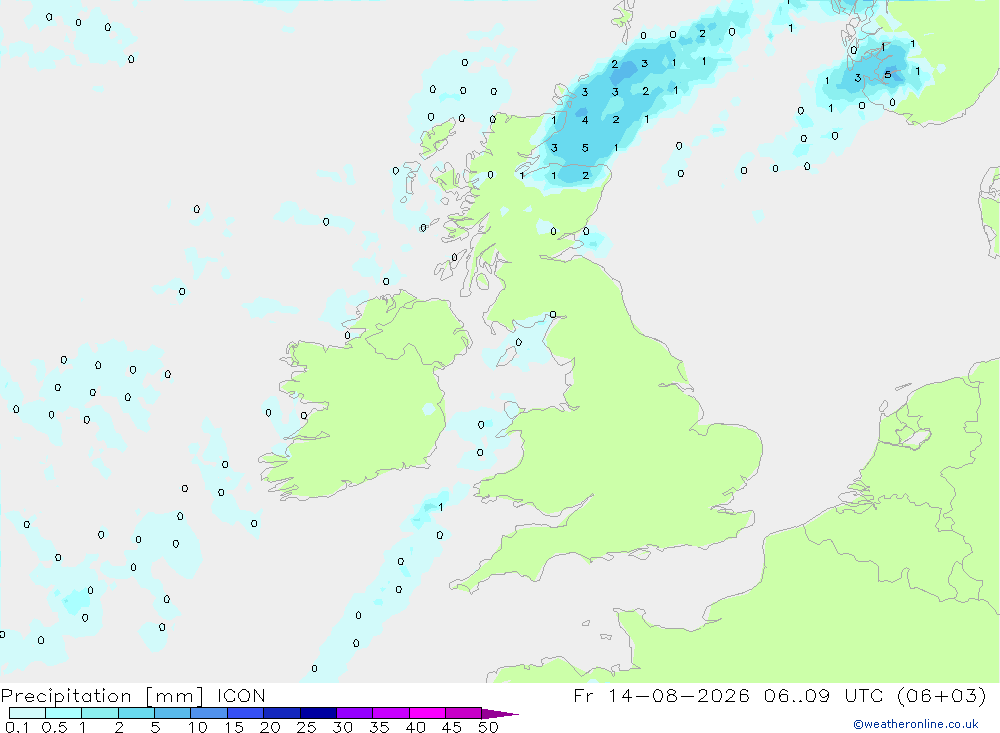Select the 'ICON' model name label
This screenshot has height=733, width=1000.
point(241,696)
